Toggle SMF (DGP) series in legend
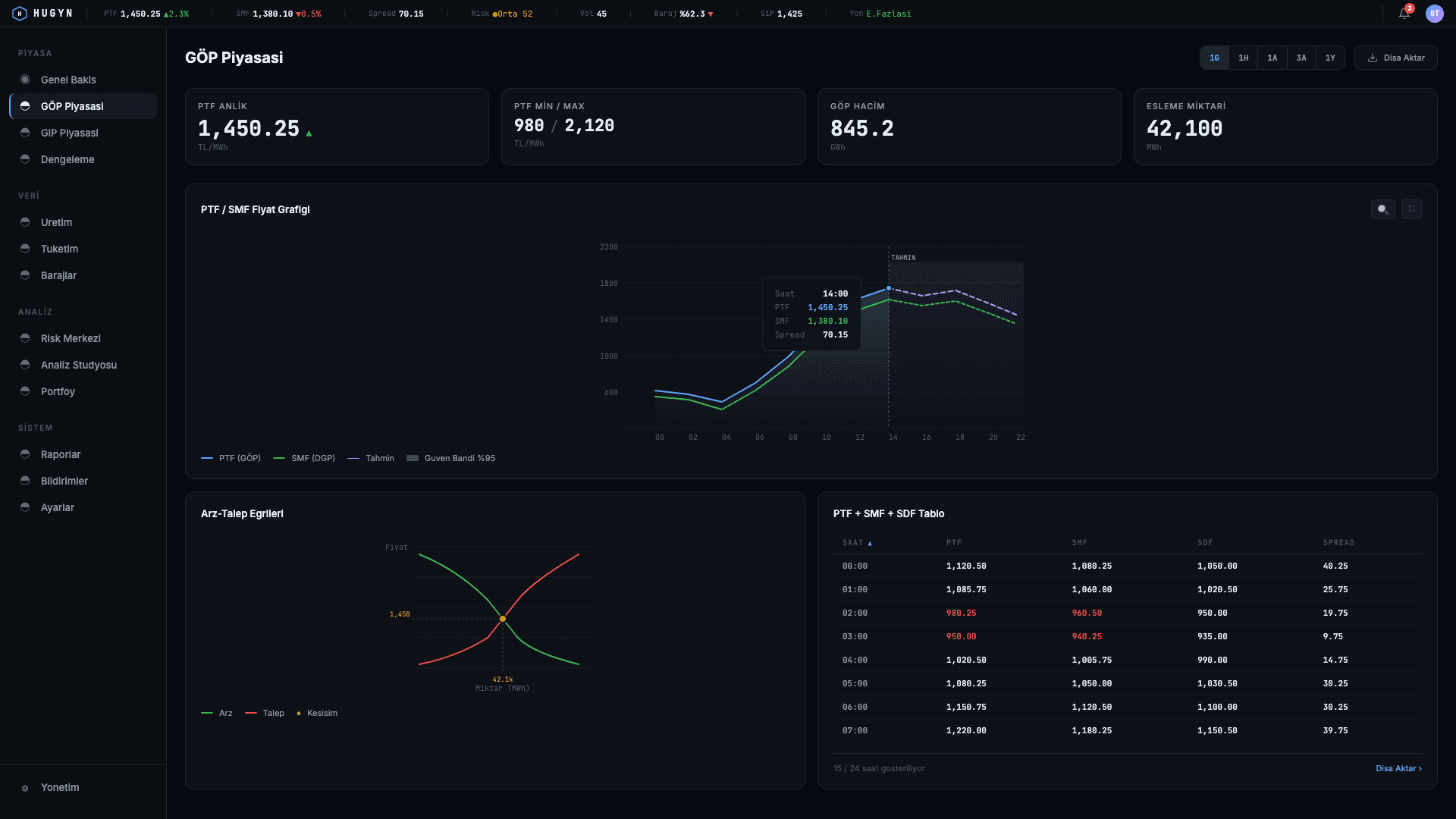The image size is (1456, 819). 304,458
